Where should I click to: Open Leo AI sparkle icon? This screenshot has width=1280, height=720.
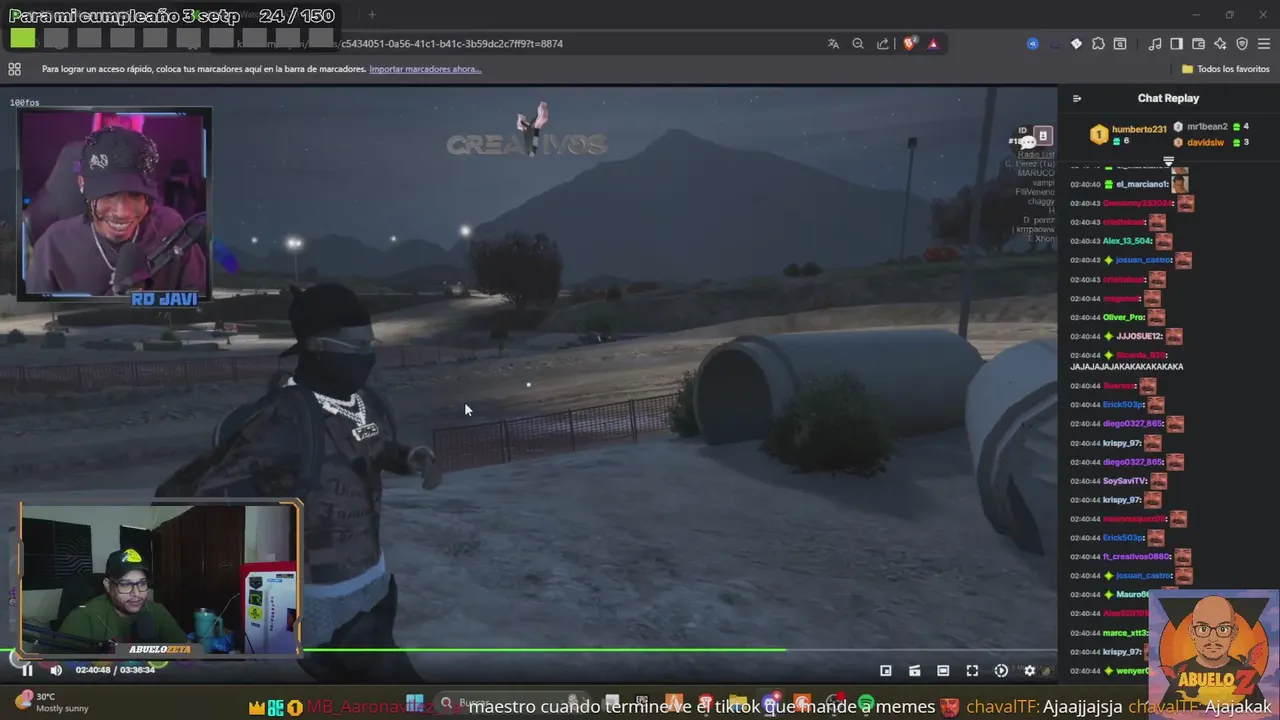[x=1220, y=44]
